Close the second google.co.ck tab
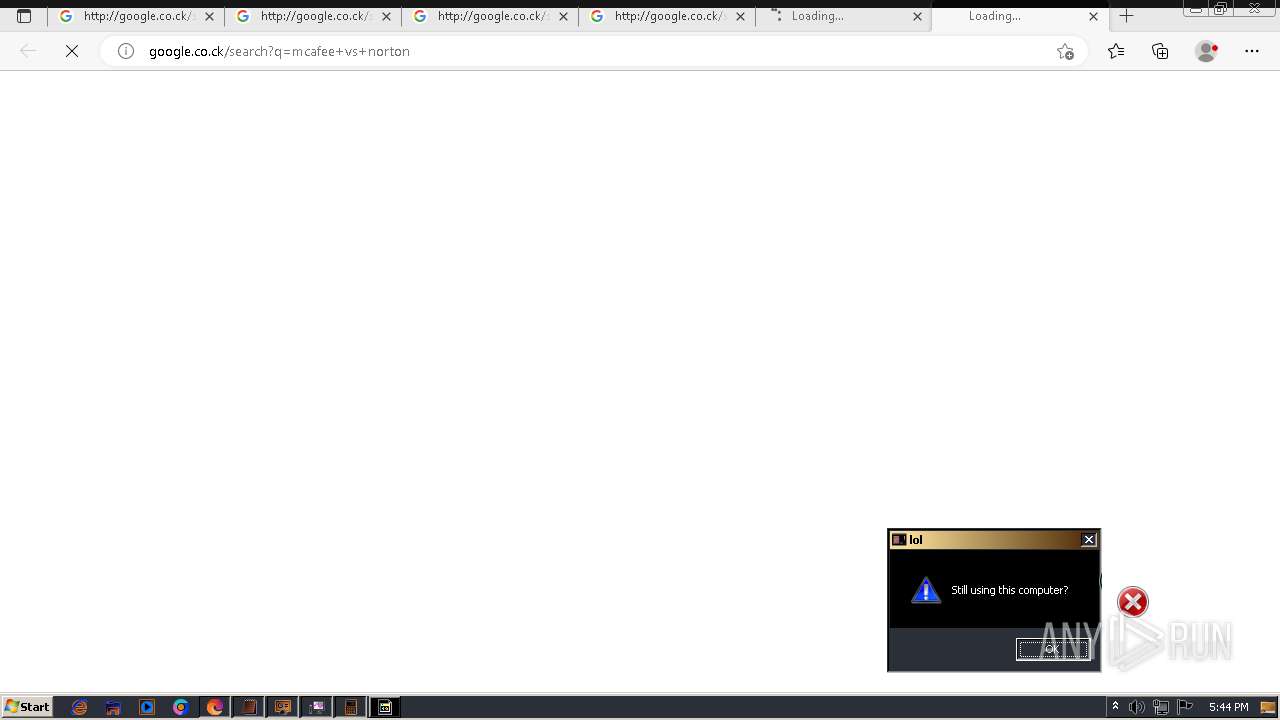The image size is (1280, 720). pos(386,16)
